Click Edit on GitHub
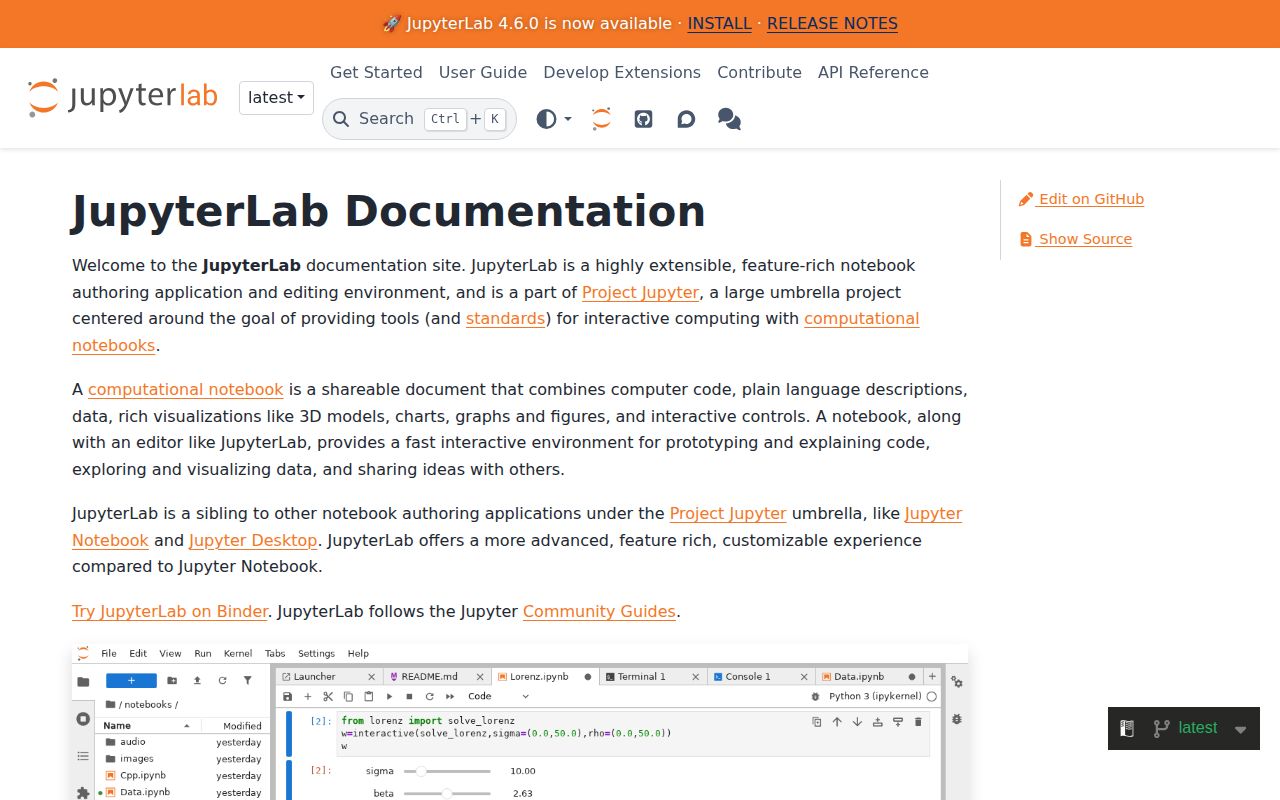 point(1081,199)
